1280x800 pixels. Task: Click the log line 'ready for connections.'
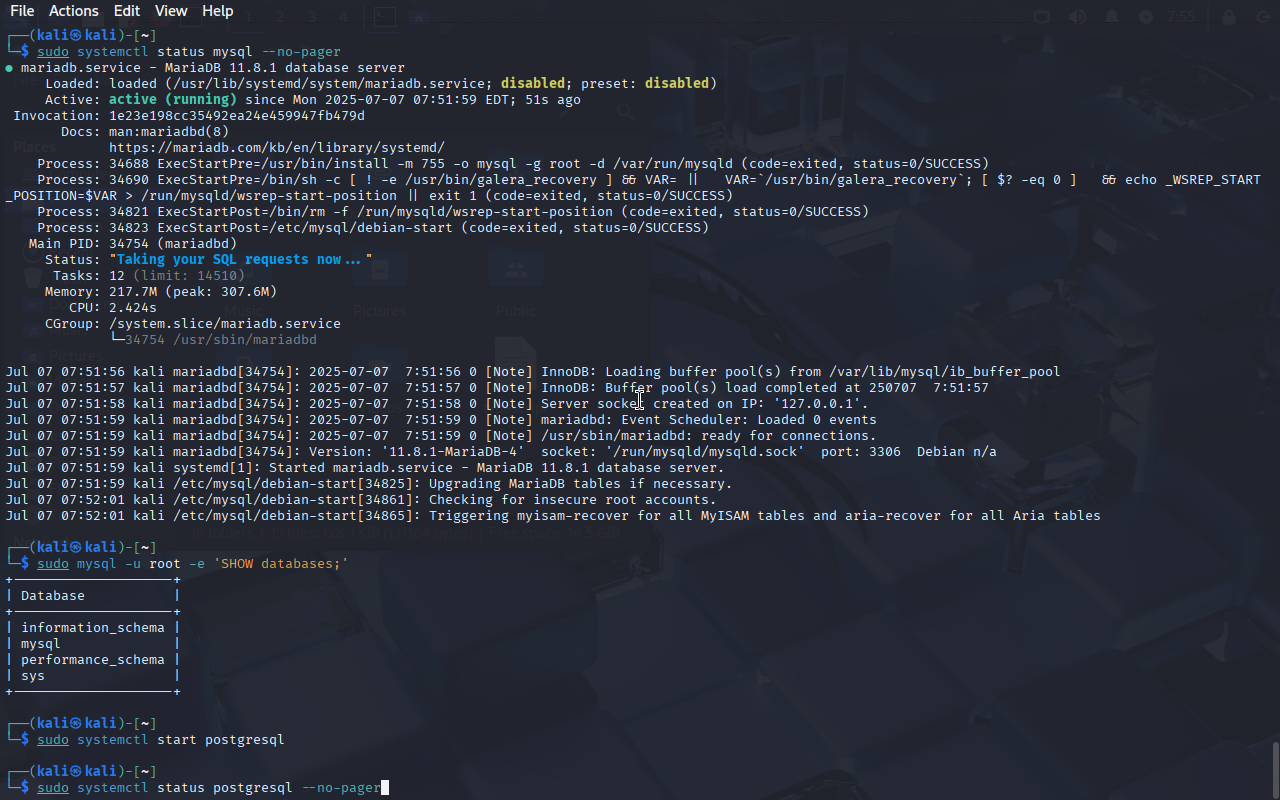click(441, 436)
